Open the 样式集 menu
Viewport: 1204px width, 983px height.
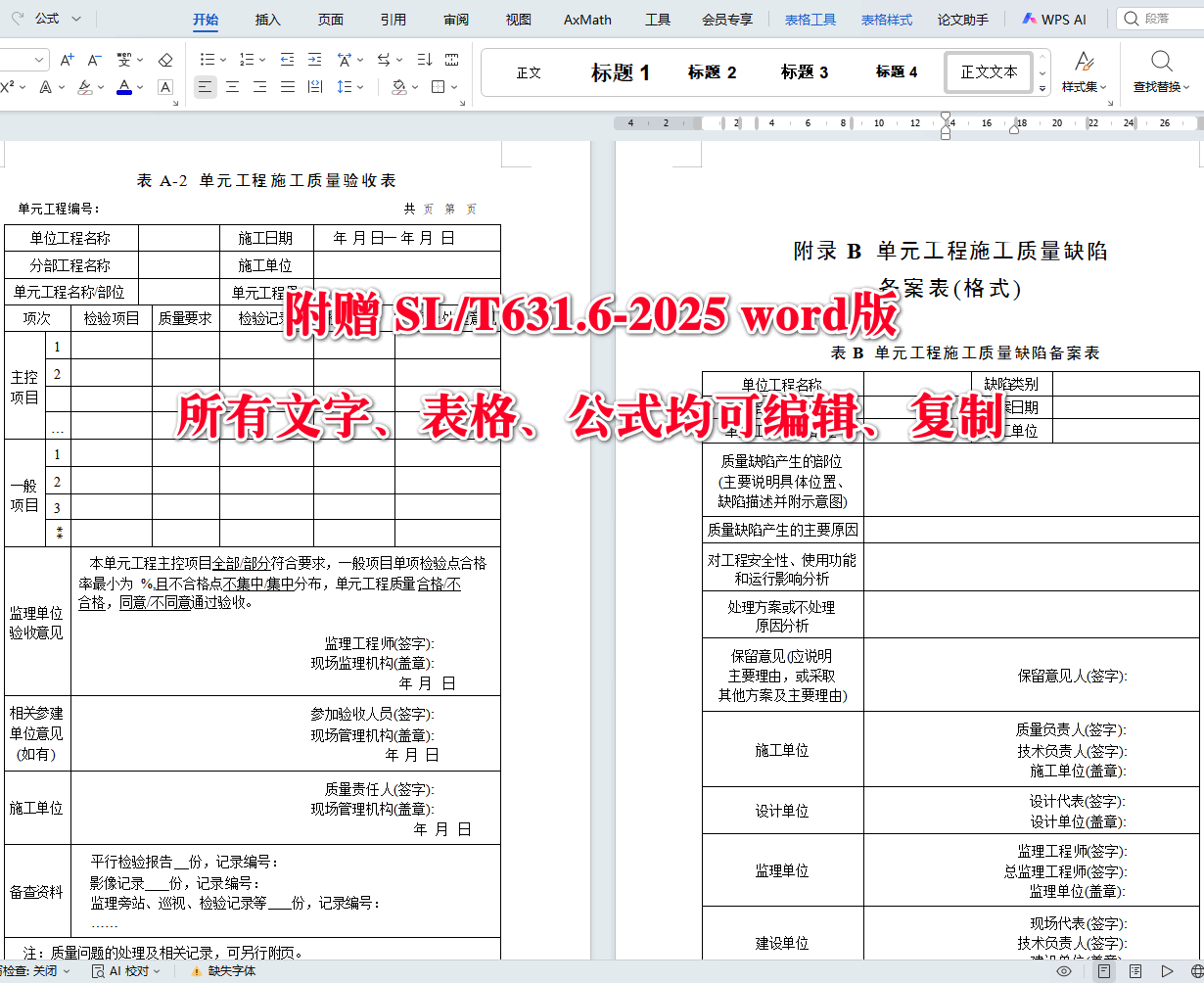pyautogui.click(x=1085, y=72)
